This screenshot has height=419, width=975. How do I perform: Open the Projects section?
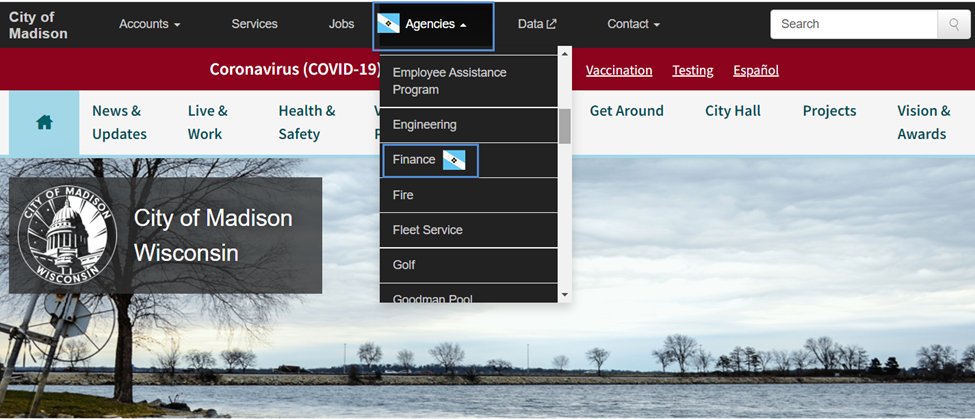tap(829, 111)
